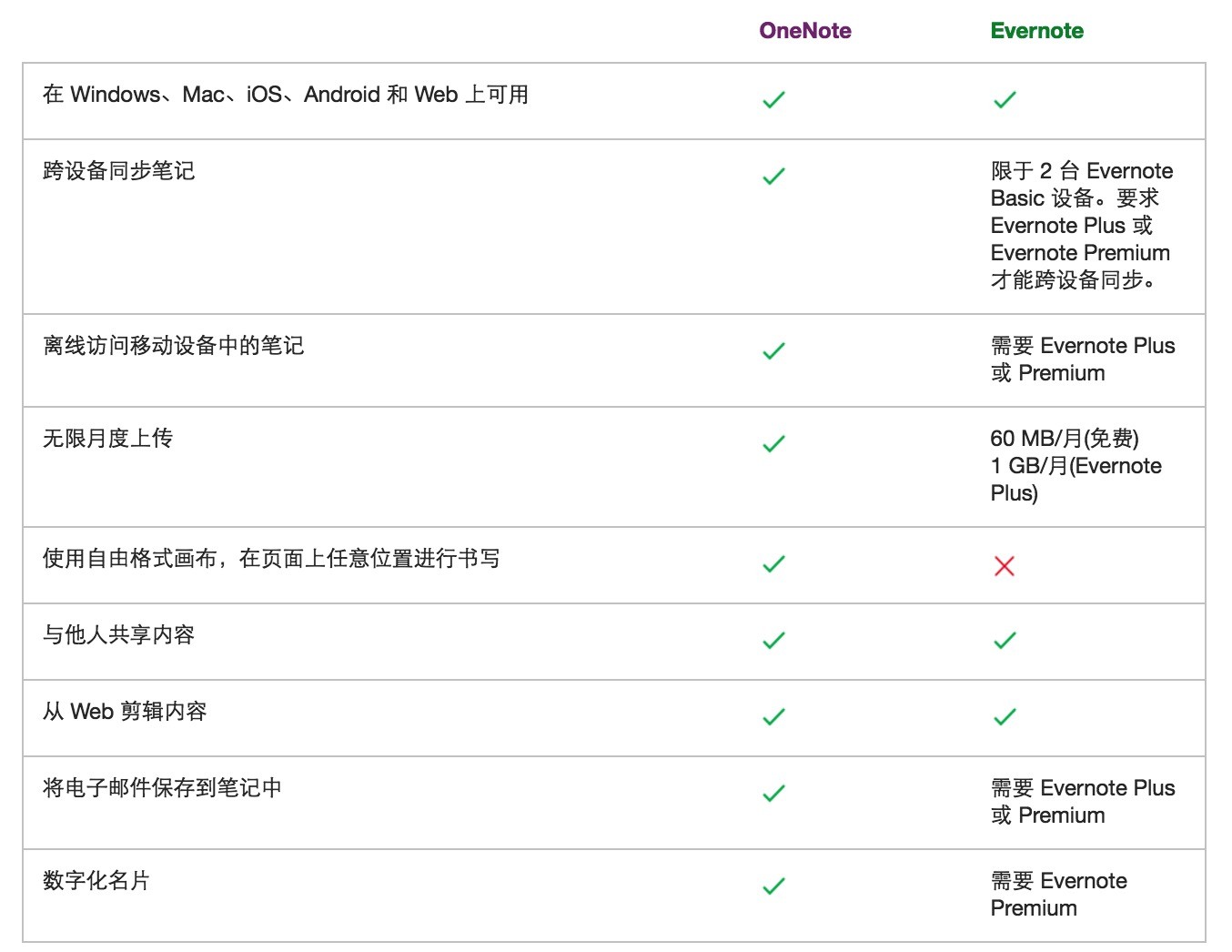Click OneNote checkmark for 使用自由格式画布 row
The image size is (1232, 952).
[773, 563]
